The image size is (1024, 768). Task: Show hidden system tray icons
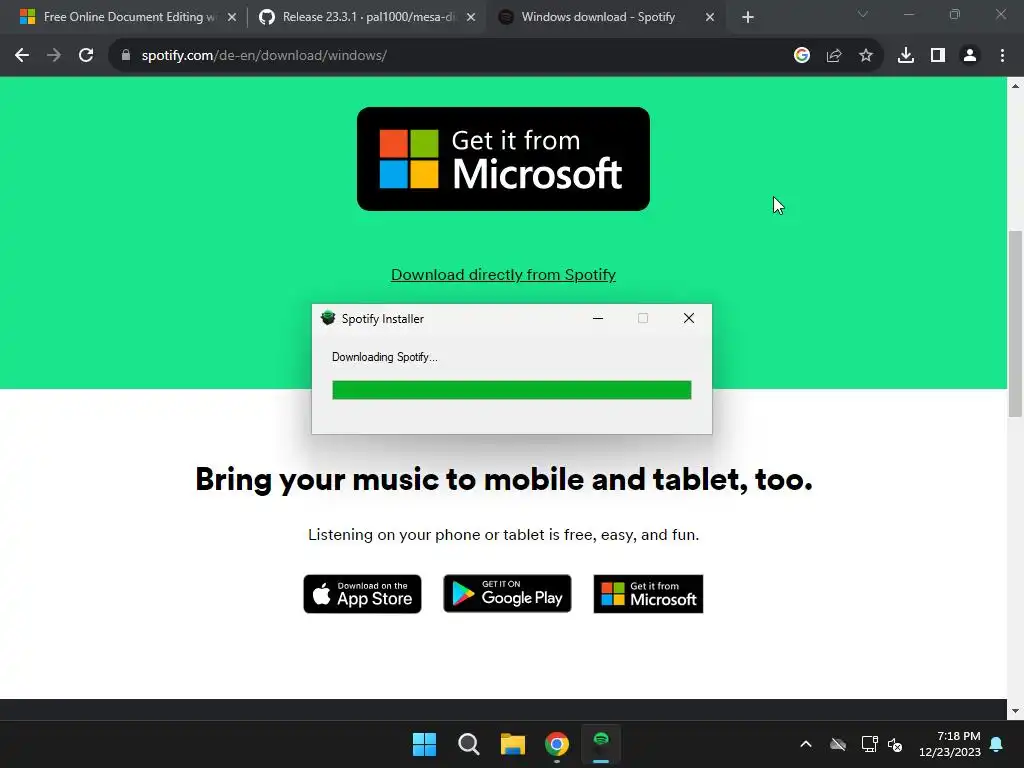[x=806, y=744]
